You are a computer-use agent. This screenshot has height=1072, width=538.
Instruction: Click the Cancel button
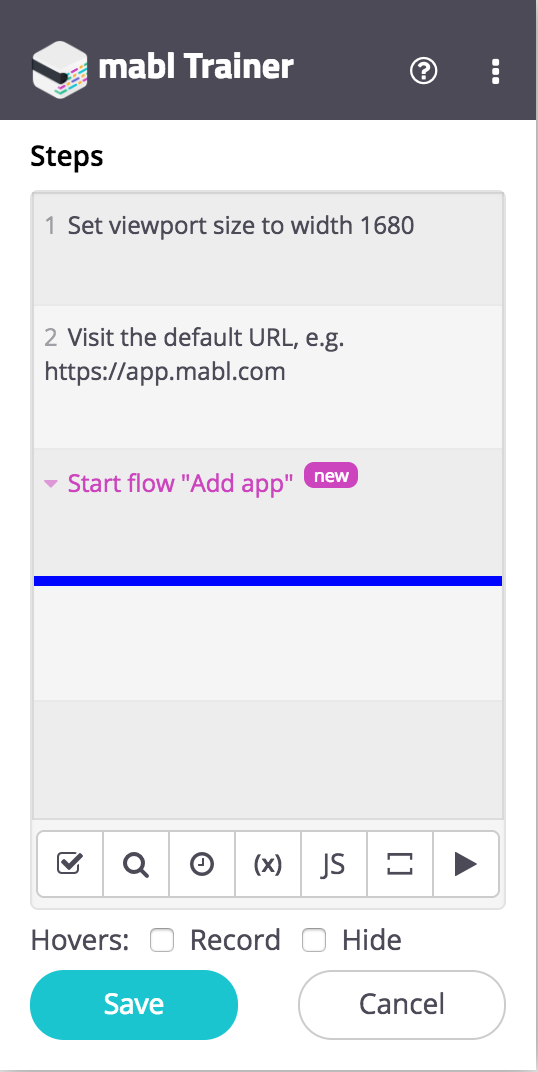click(x=402, y=1004)
